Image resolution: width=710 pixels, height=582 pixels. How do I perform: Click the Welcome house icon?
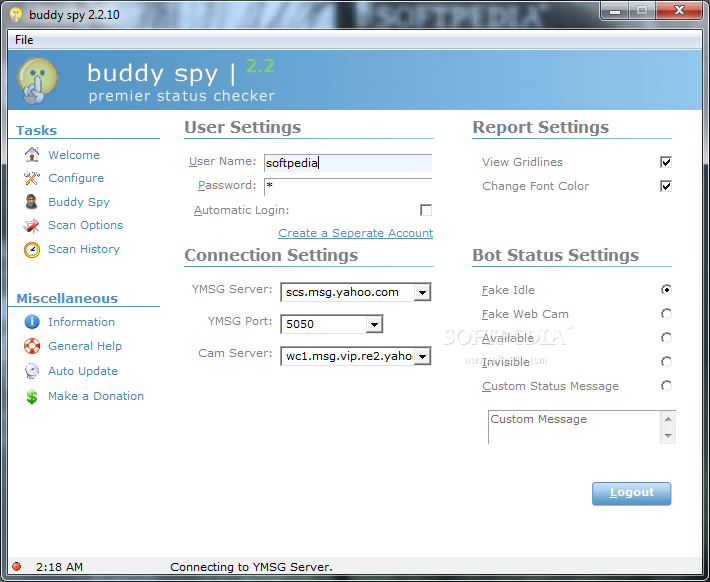[x=32, y=154]
